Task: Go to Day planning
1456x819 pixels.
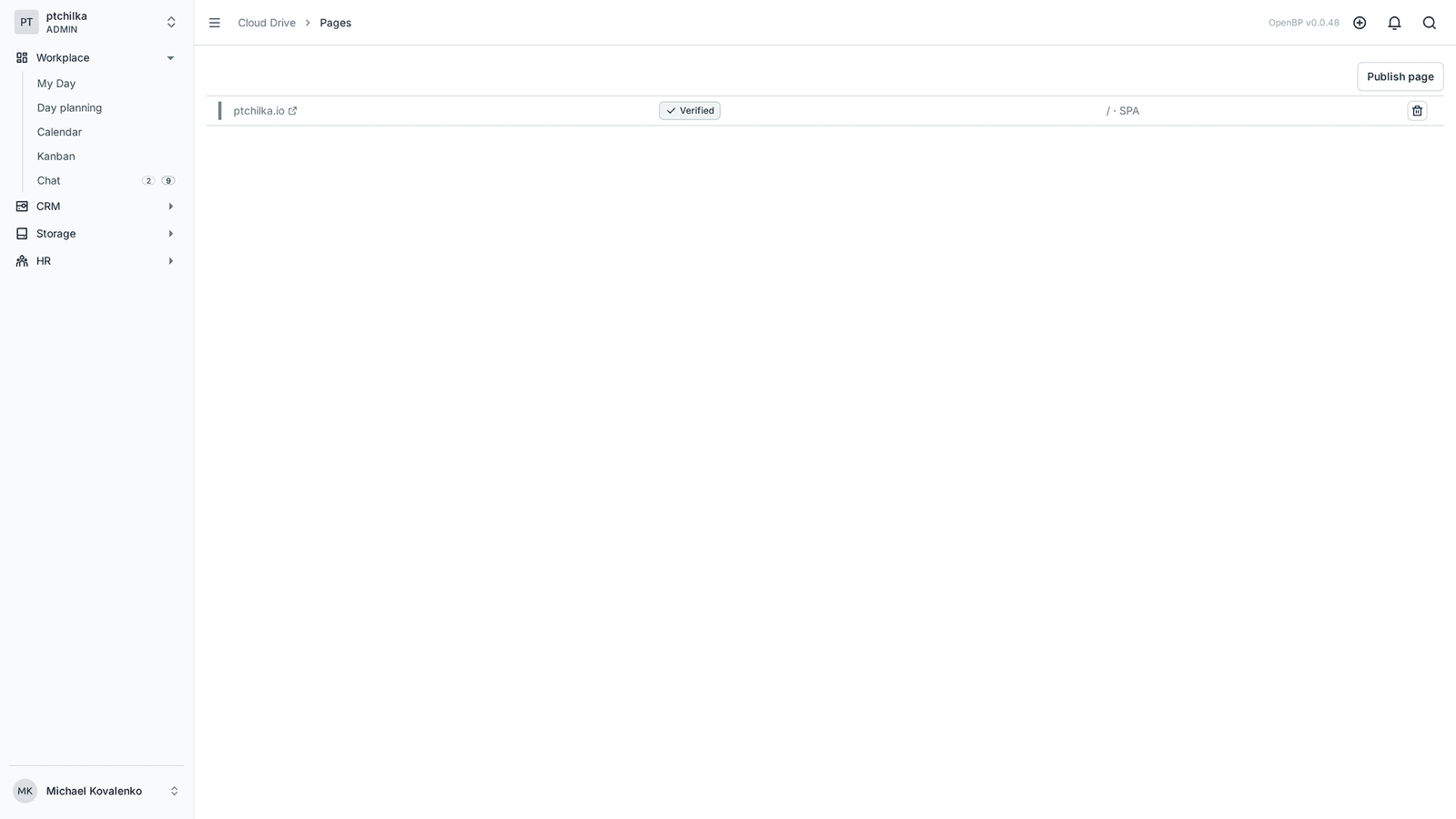Action: pyautogui.click(x=69, y=107)
